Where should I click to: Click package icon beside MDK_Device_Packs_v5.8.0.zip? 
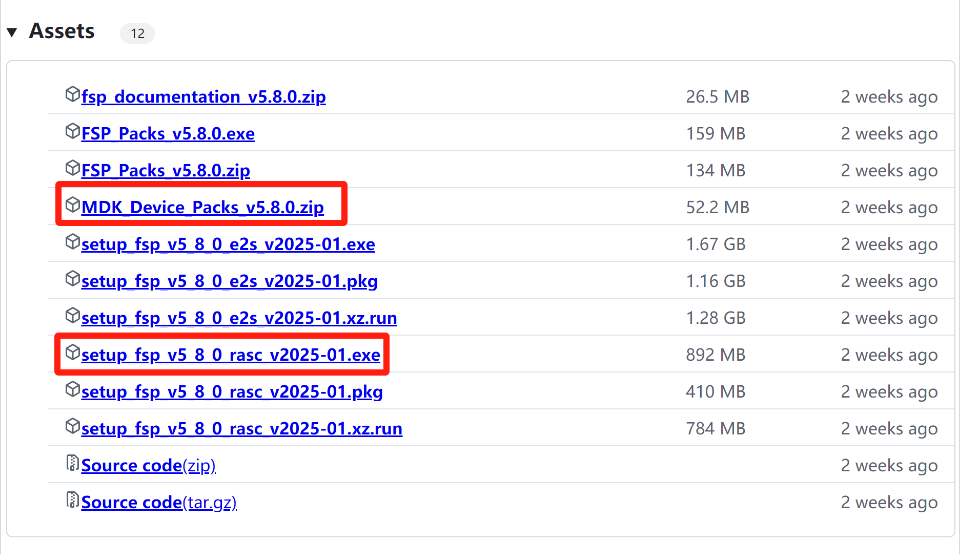72,204
